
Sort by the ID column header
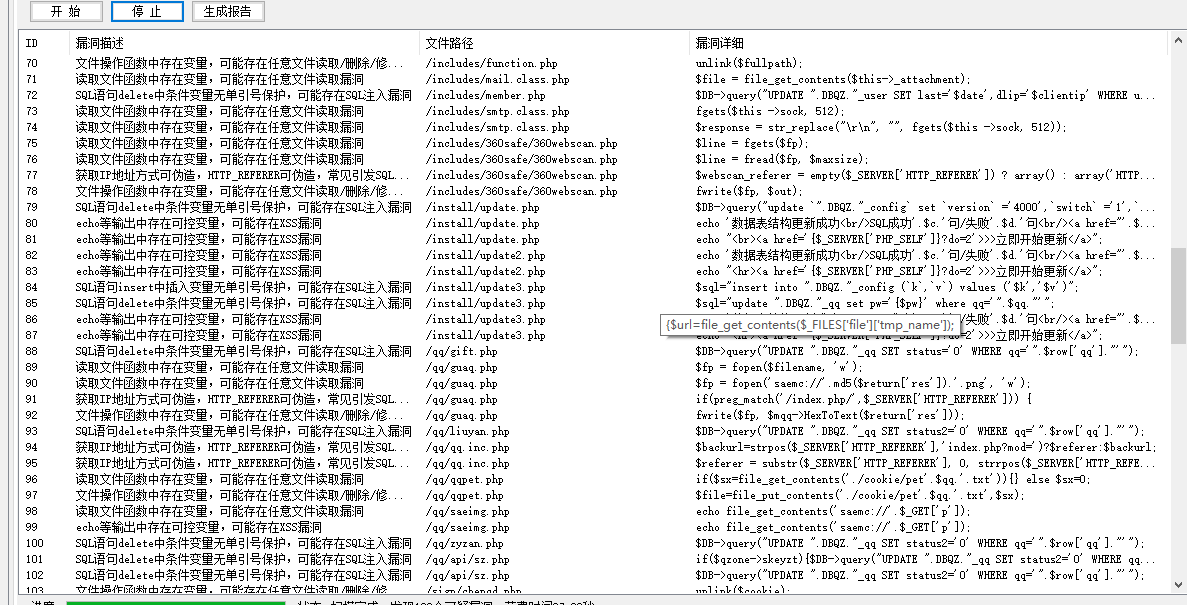pyautogui.click(x=32, y=43)
